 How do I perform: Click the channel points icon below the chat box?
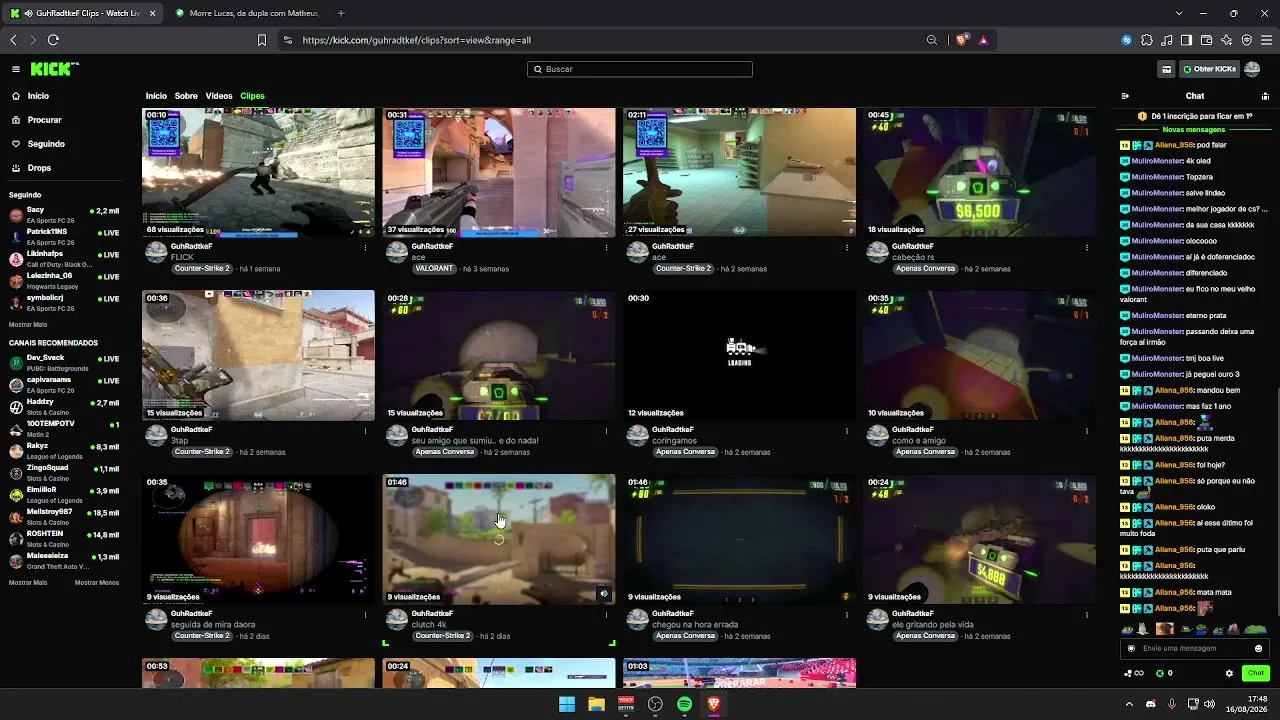click(x=1133, y=673)
